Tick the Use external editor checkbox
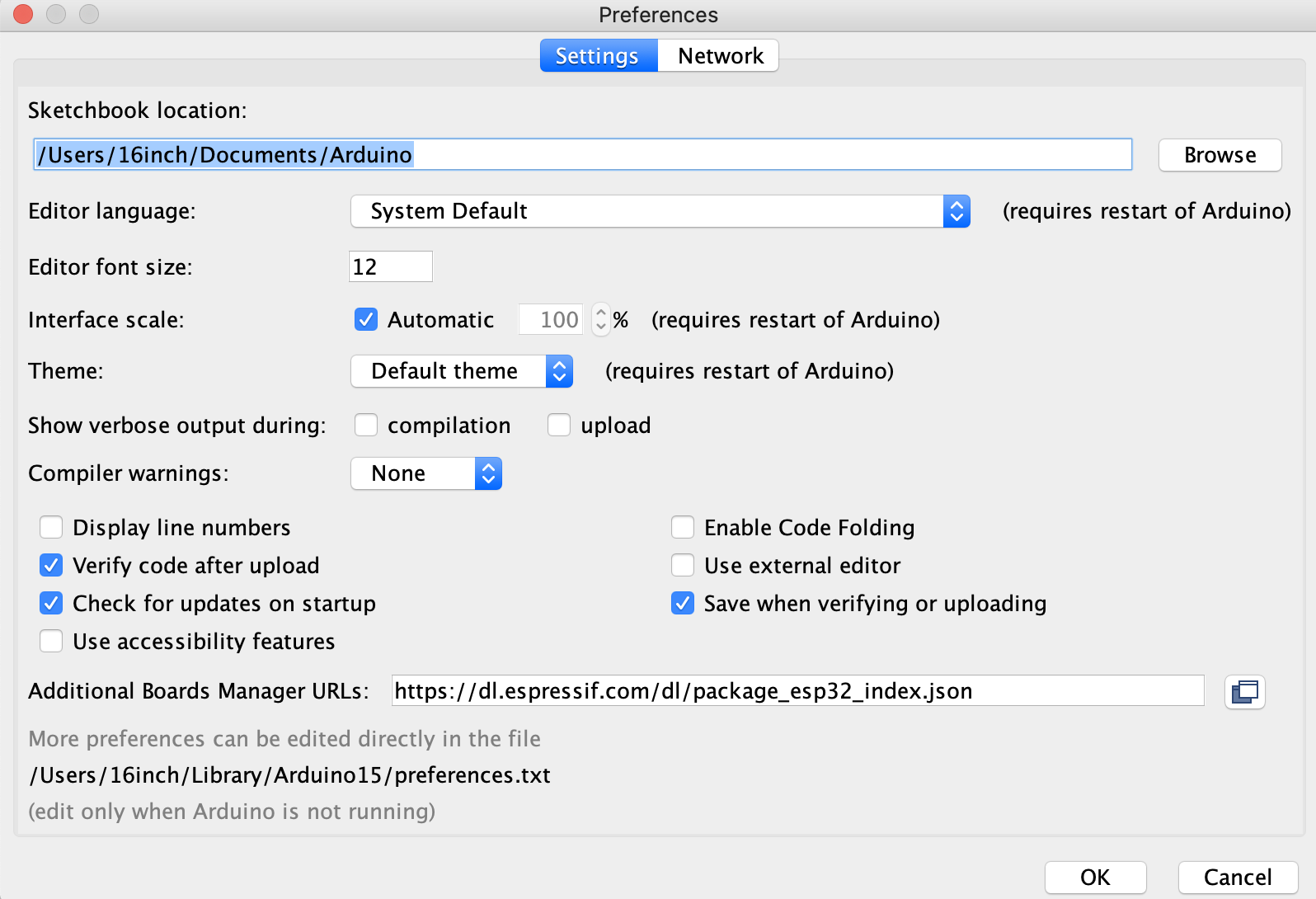 (683, 565)
